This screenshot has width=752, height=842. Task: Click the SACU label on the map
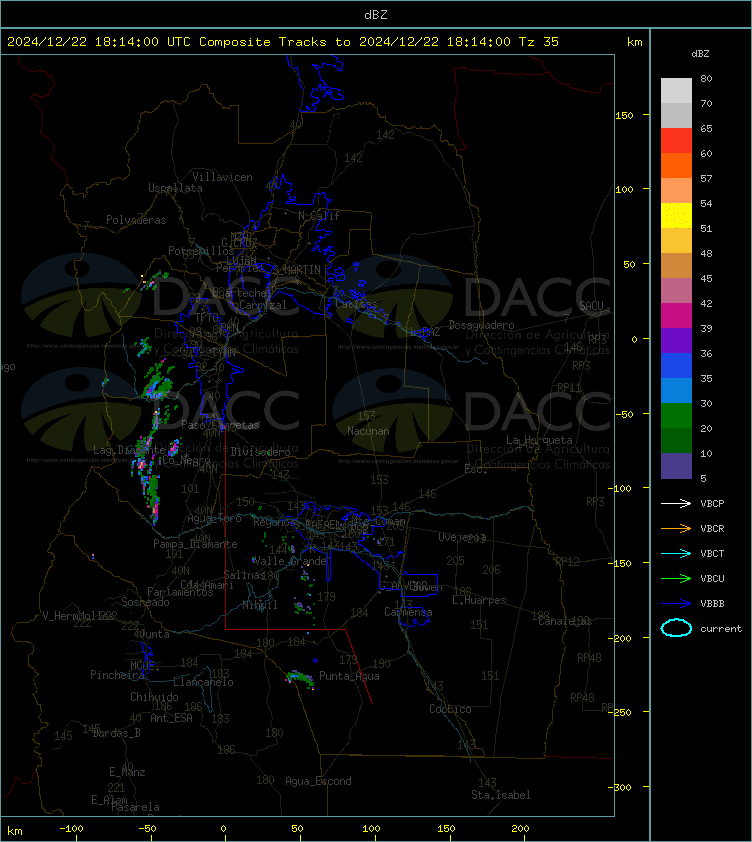point(591,306)
